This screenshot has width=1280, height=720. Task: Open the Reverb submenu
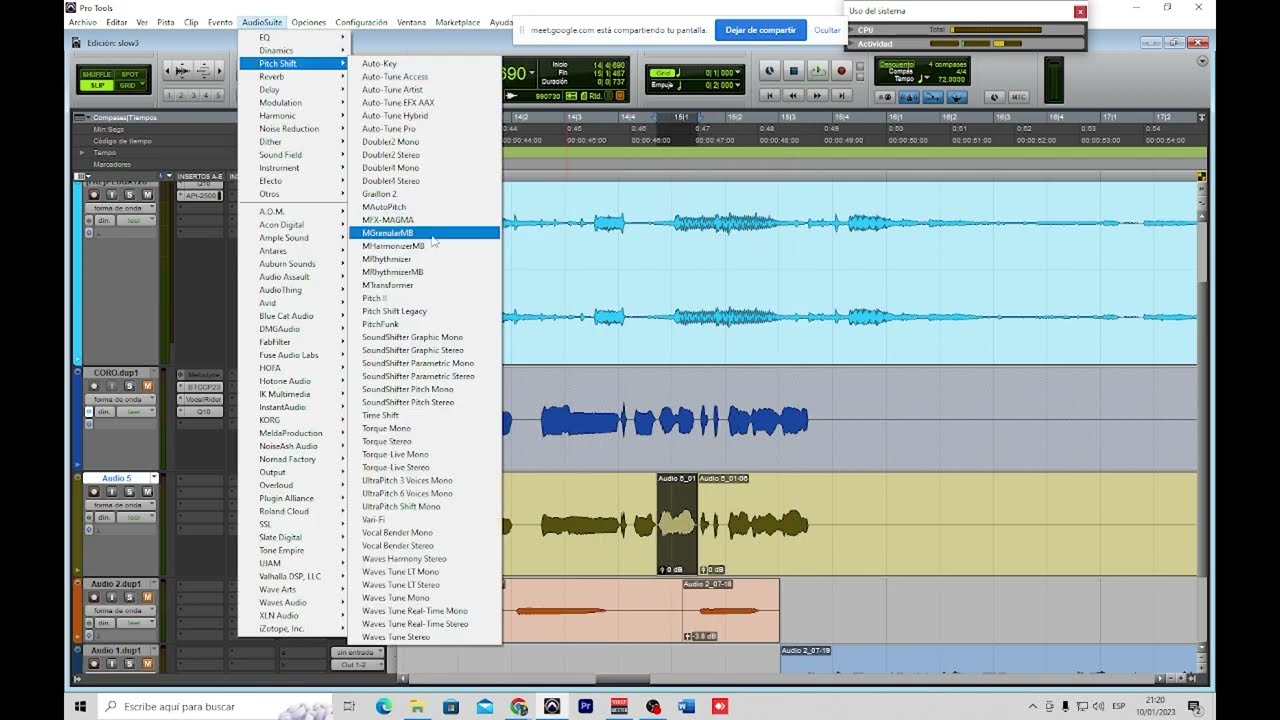pos(293,77)
